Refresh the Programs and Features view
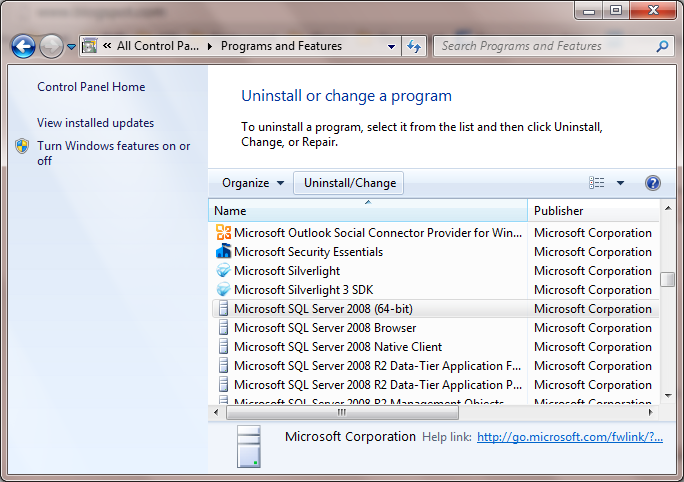The image size is (684, 482). pos(414,46)
